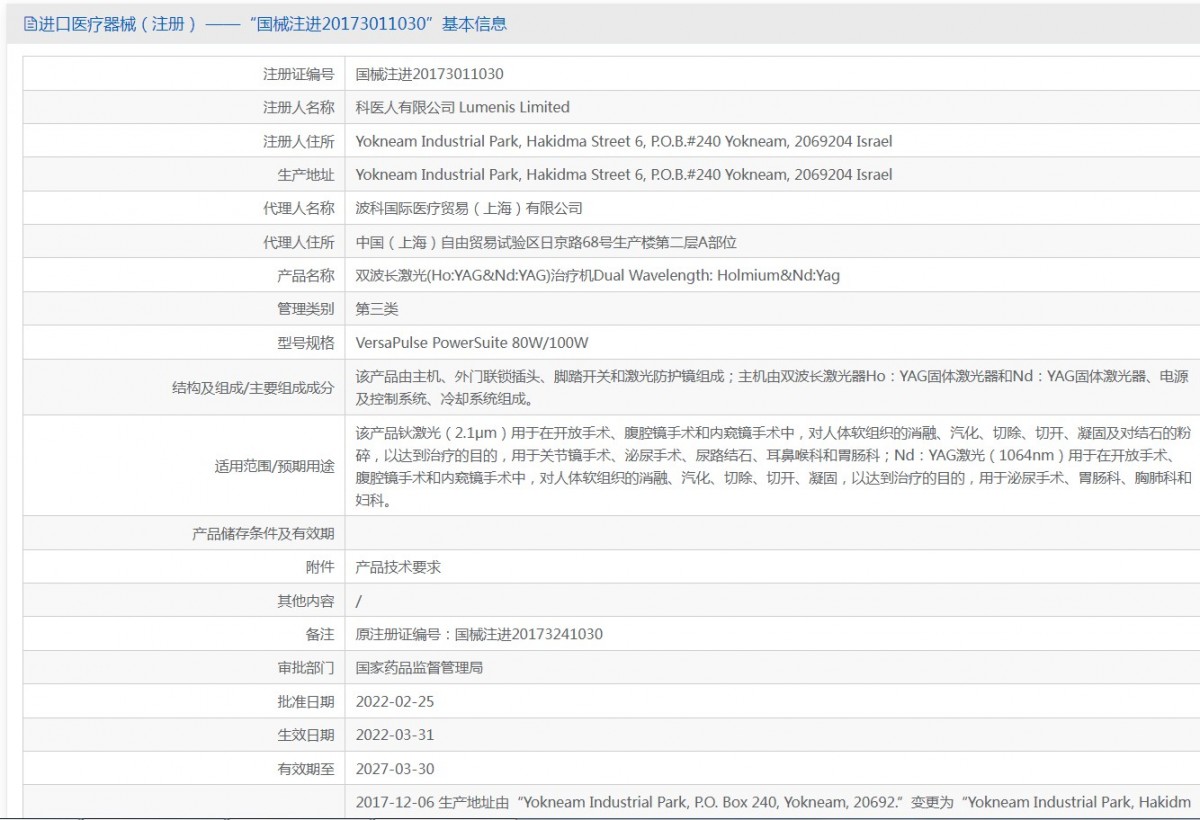Viewport: 1200px width, 820px height.
Task: Click the document icon in the header
Action: 30,24
